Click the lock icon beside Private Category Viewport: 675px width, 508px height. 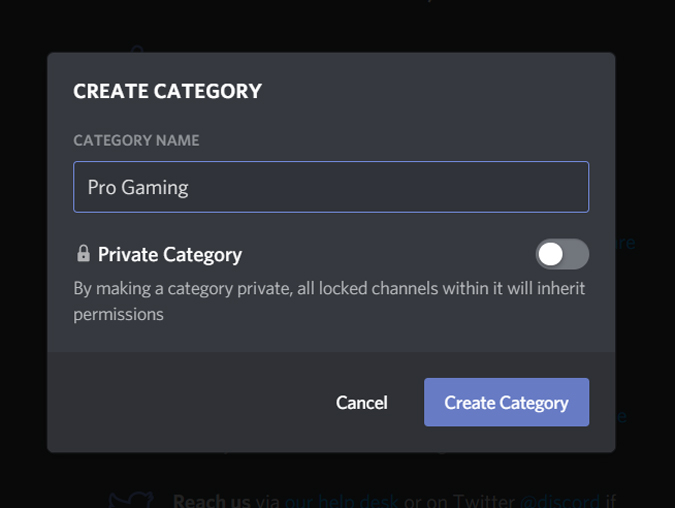[x=83, y=254]
